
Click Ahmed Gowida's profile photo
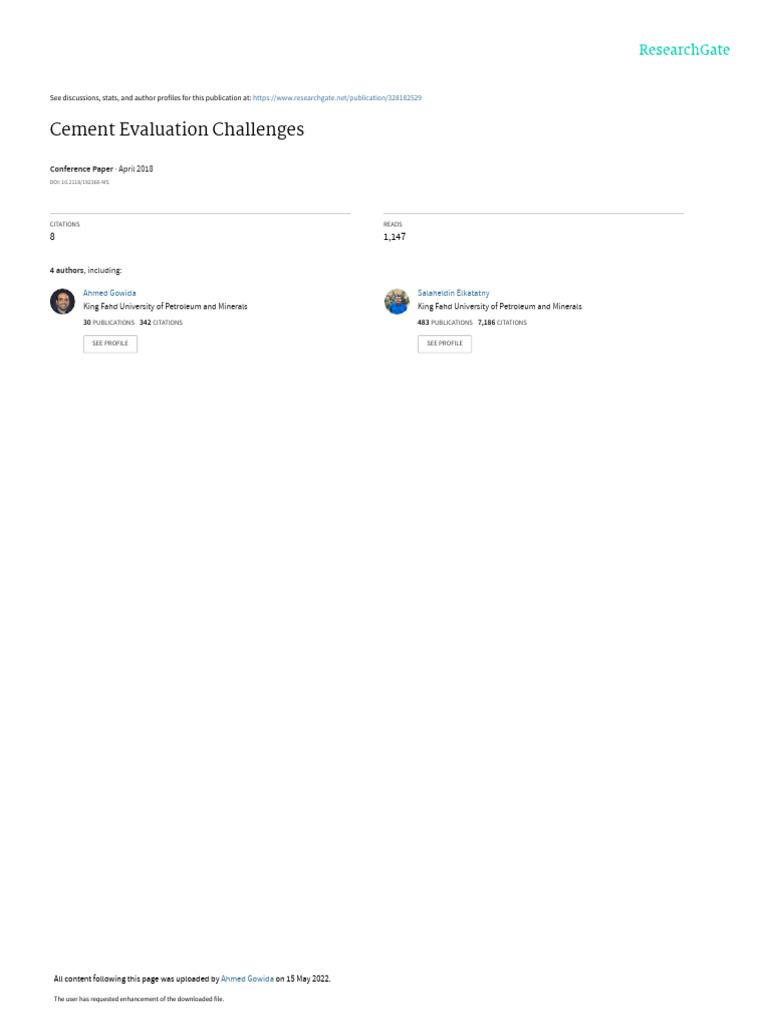point(63,302)
